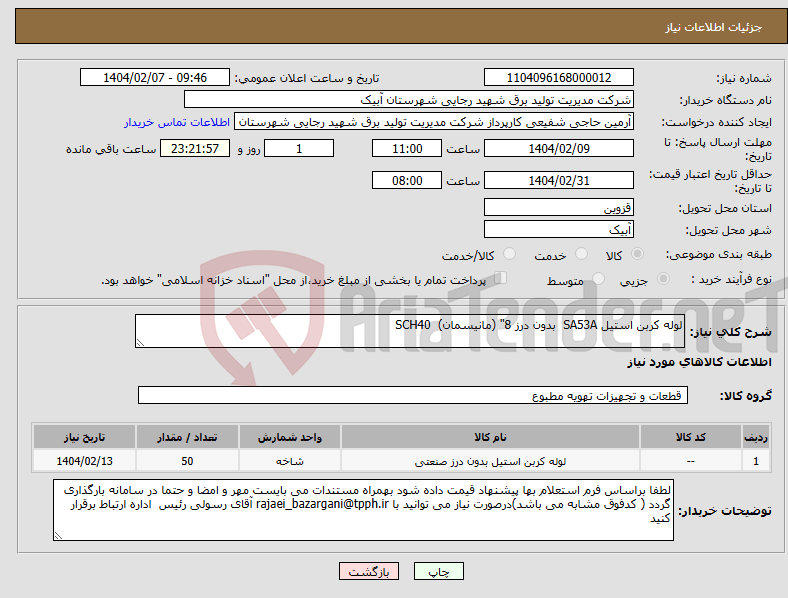Click the اطلاعات کالاهای مورد نیاز heading
The width and height of the screenshot is (788, 598).
pyautogui.click(x=699, y=362)
